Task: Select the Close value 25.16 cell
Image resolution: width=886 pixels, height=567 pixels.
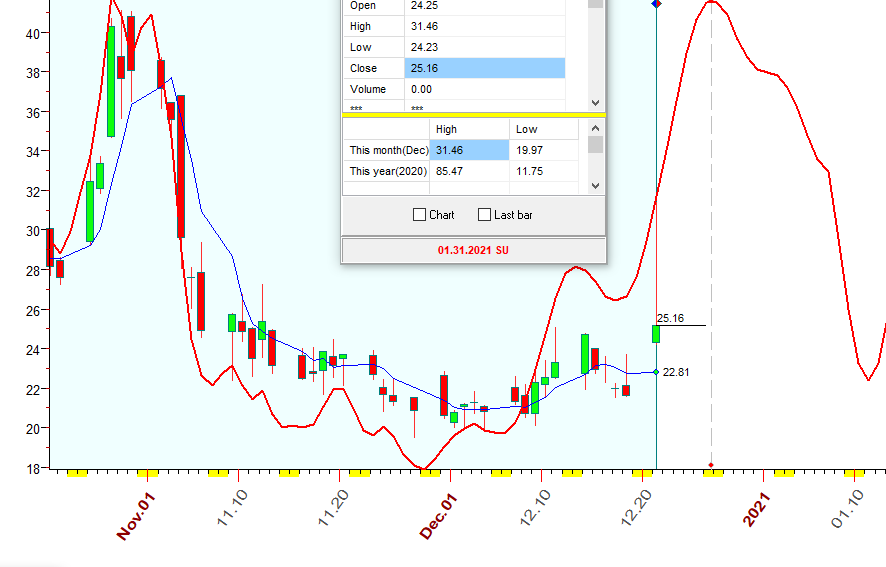Action: [x=485, y=68]
